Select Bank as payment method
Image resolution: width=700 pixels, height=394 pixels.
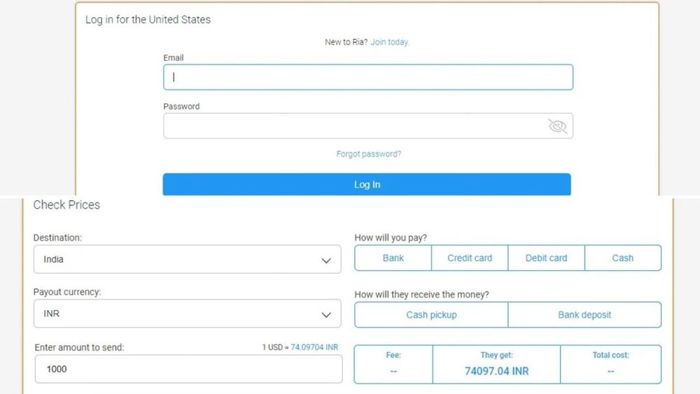click(393, 258)
